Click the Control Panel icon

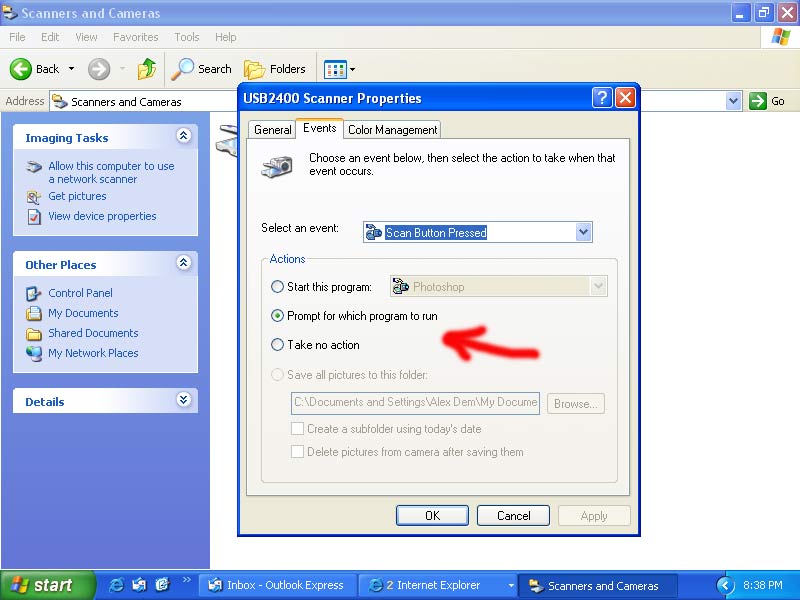click(34, 293)
